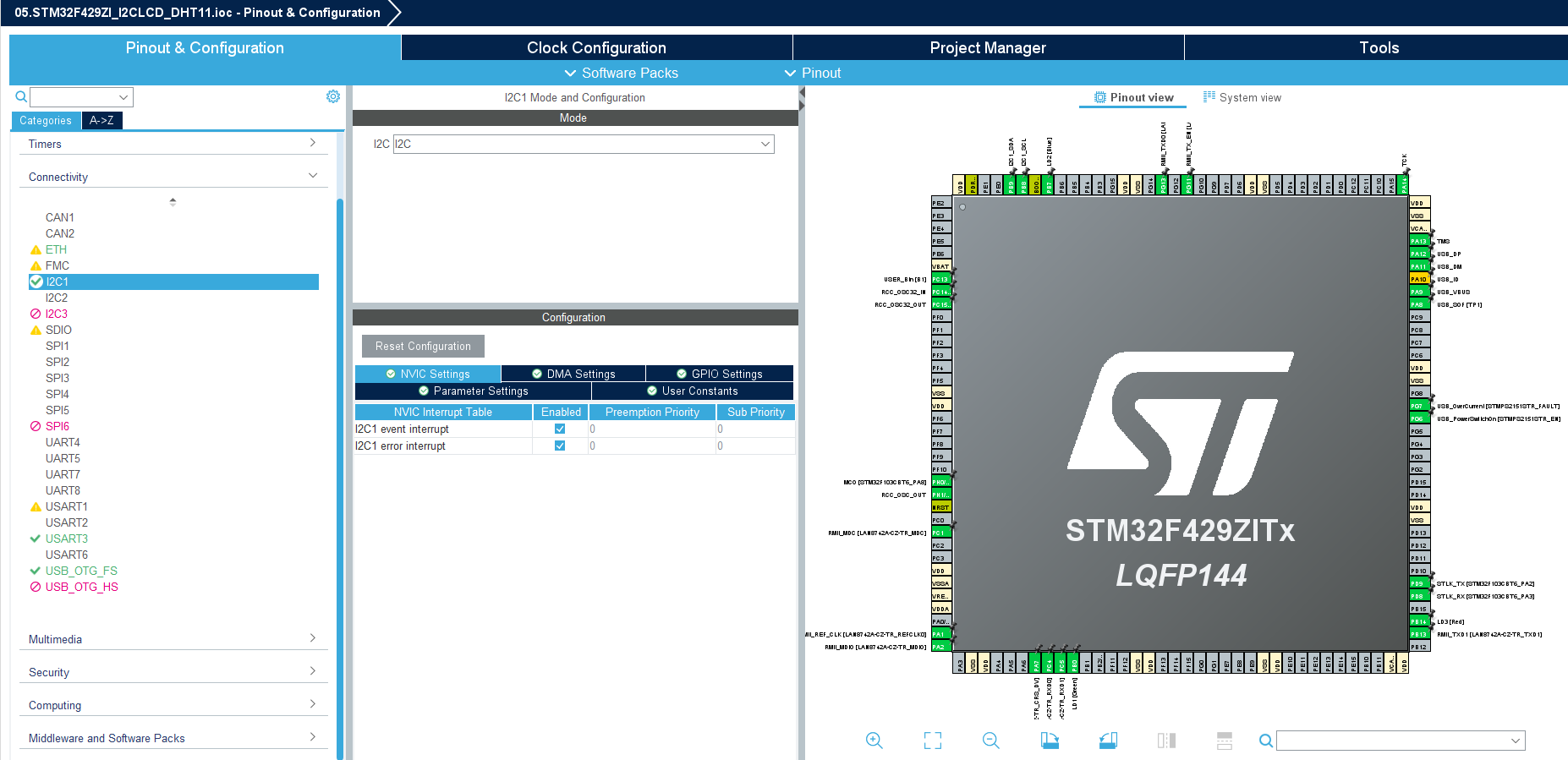The height and width of the screenshot is (760, 1568).
Task: Click the Reset Configuration button
Action: pos(423,346)
